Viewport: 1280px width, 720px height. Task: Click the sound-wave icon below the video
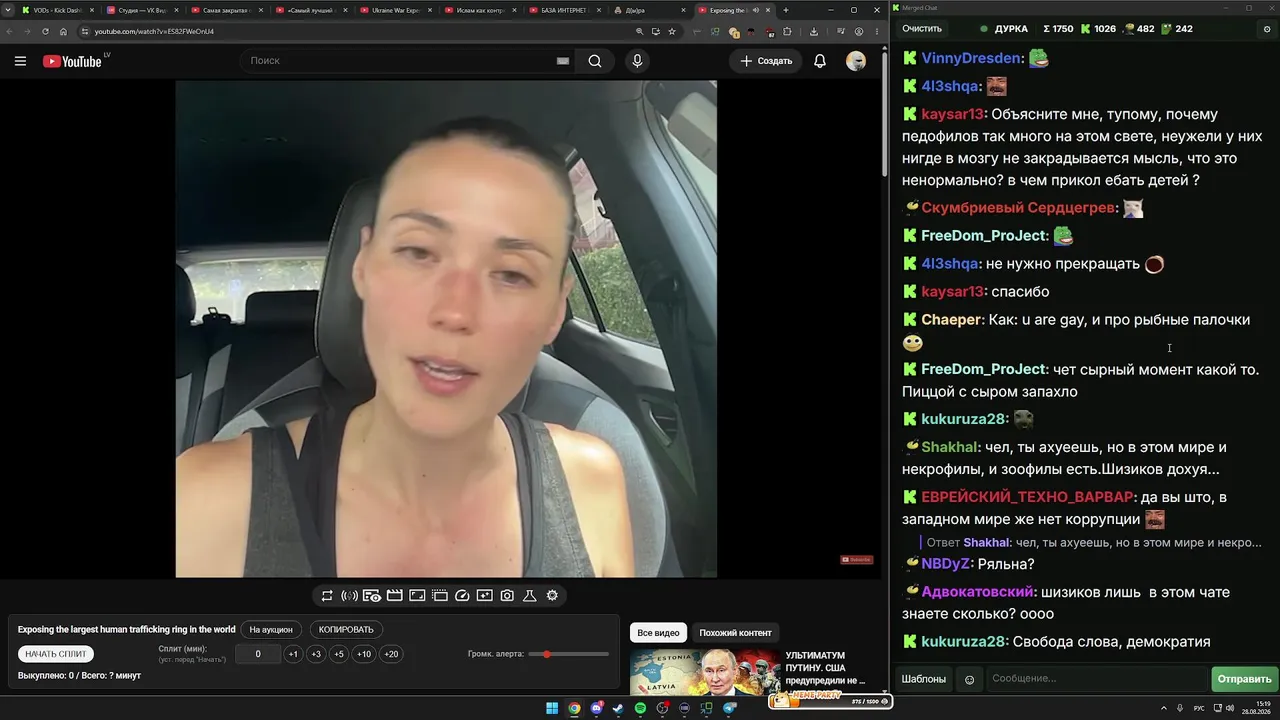click(x=349, y=596)
